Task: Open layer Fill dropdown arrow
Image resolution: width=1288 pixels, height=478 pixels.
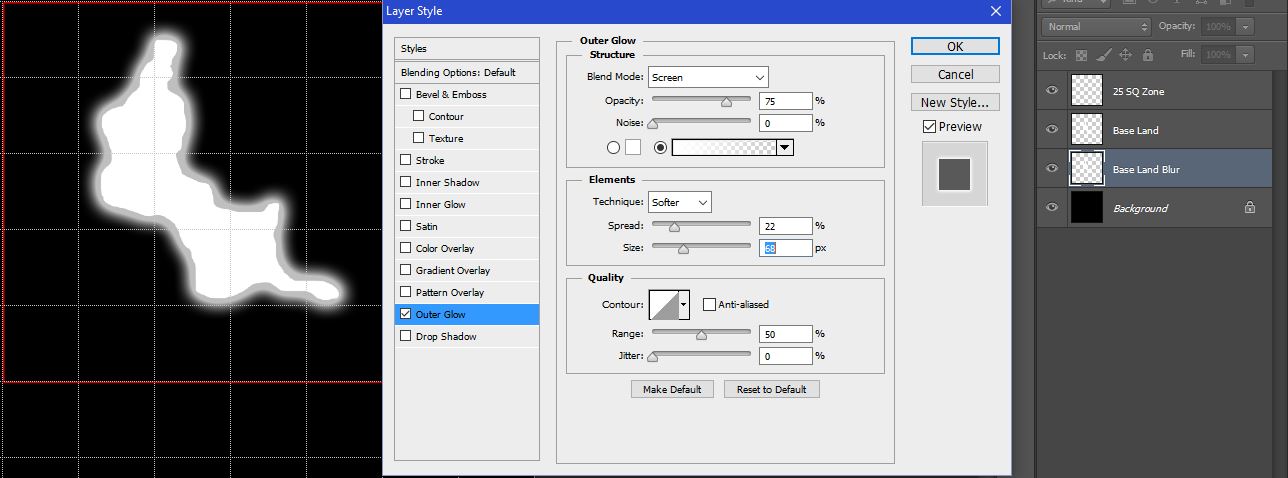Action: pyautogui.click(x=1245, y=55)
